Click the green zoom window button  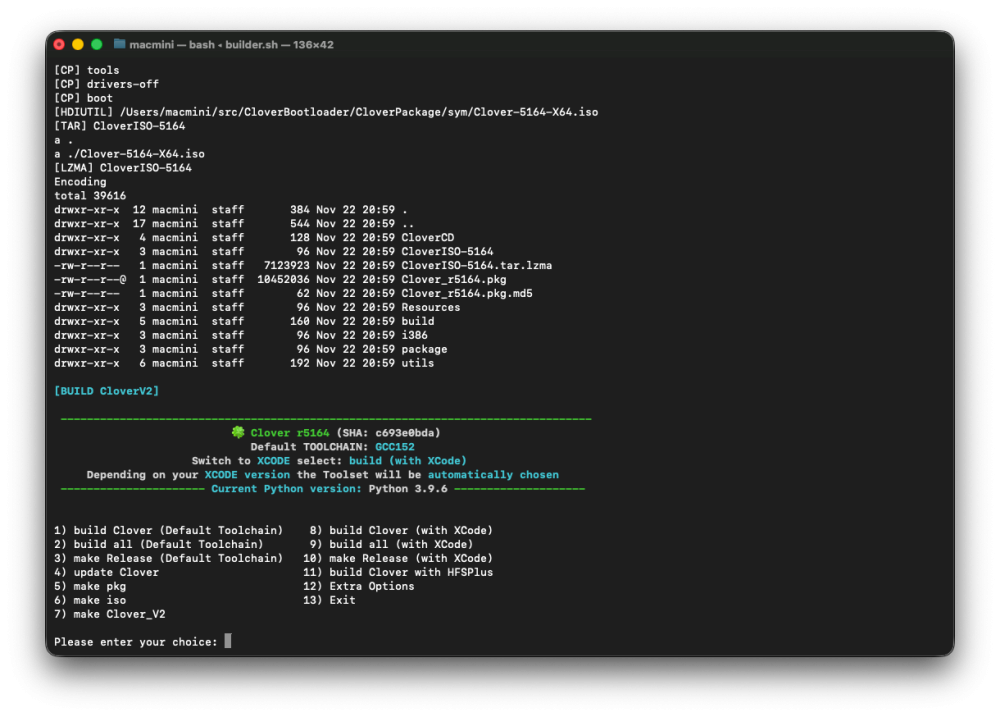pyautogui.click(x=97, y=45)
